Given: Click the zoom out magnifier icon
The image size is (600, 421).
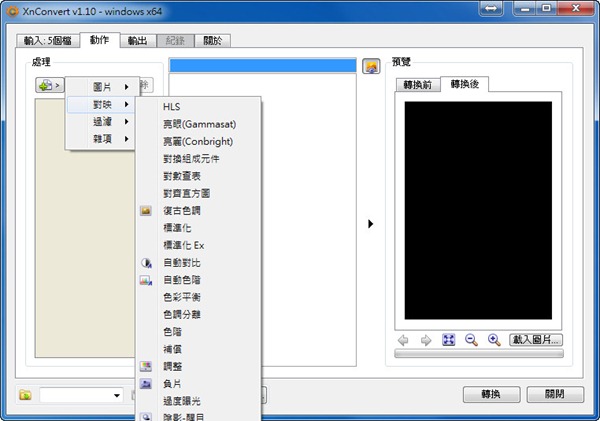Looking at the screenshot, I should [x=471, y=340].
